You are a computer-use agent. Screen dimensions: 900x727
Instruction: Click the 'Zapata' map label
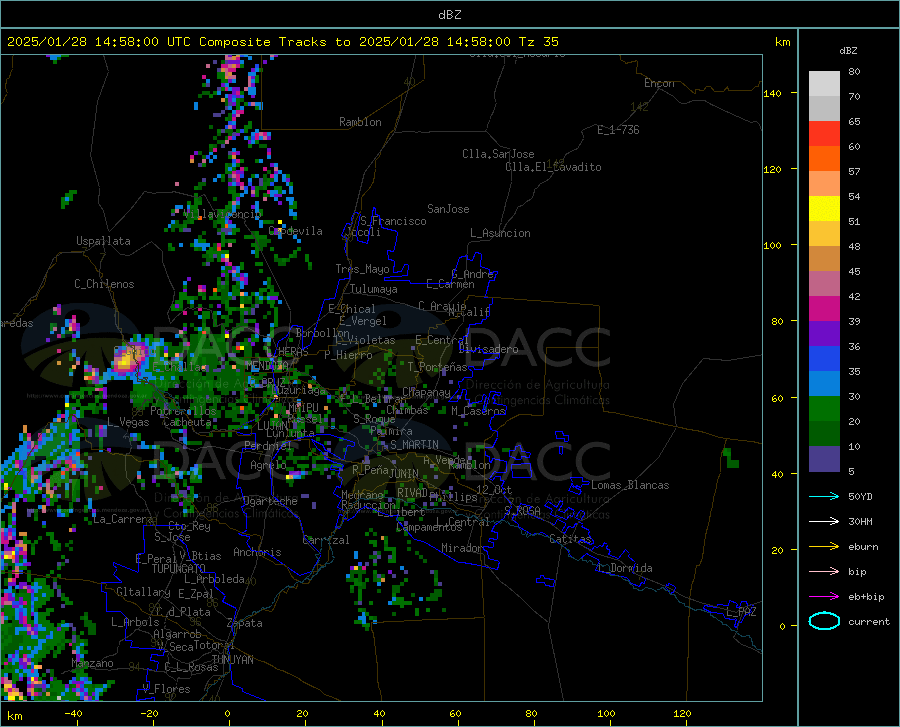pos(245,623)
